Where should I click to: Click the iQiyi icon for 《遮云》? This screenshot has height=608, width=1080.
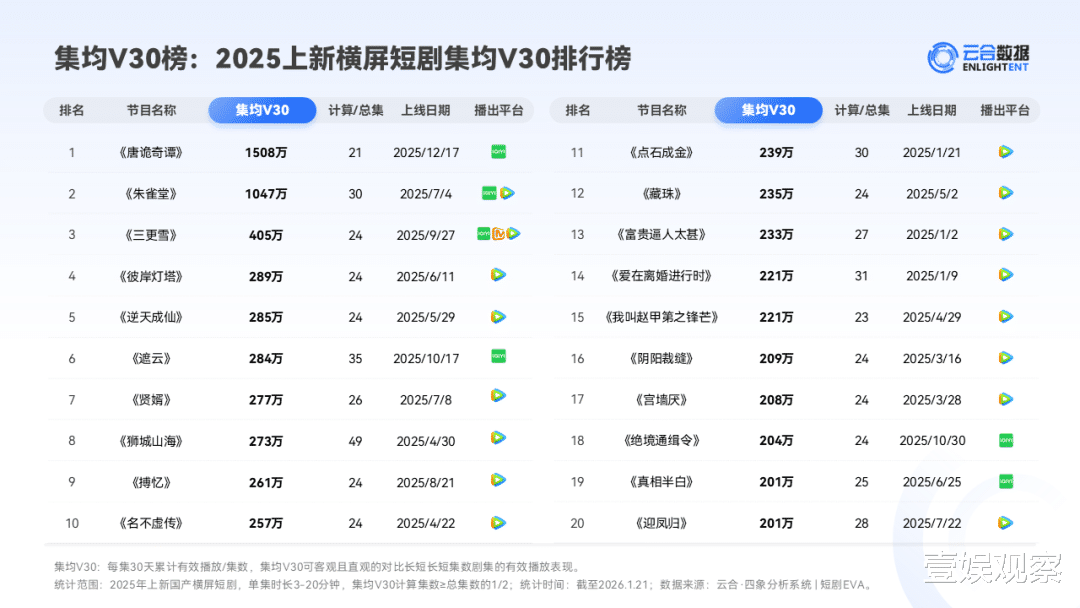[499, 357]
